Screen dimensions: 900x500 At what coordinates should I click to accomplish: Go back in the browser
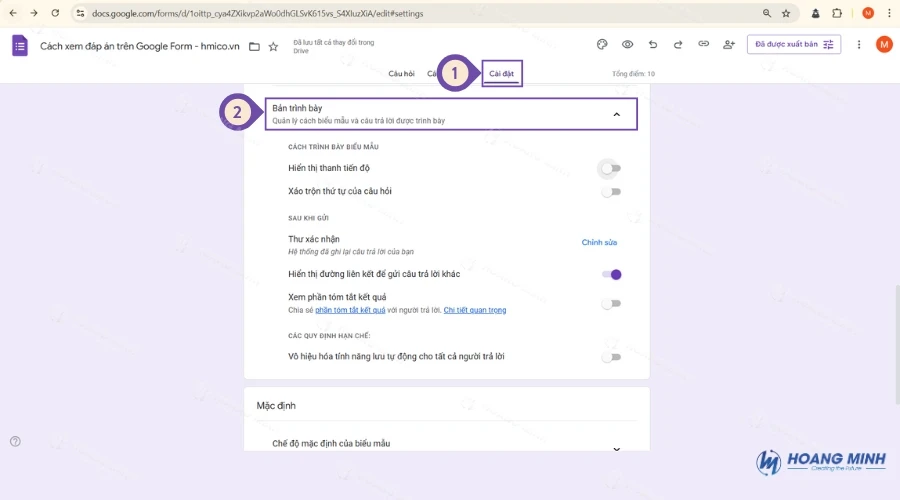(x=13, y=13)
